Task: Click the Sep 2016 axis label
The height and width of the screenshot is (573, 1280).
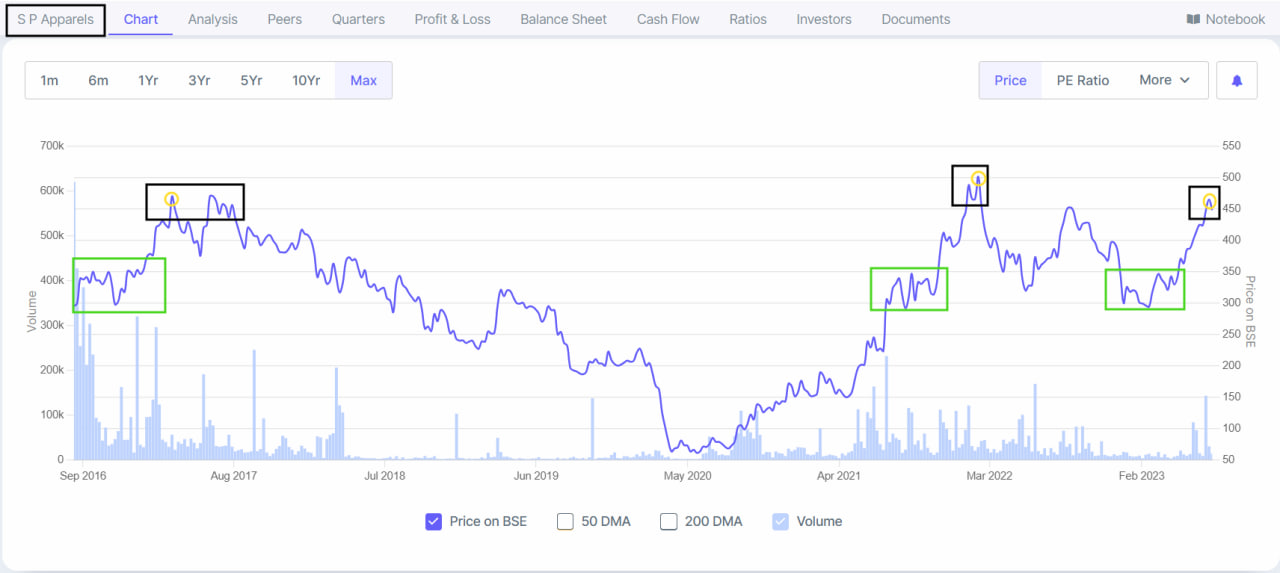Action: coord(83,476)
